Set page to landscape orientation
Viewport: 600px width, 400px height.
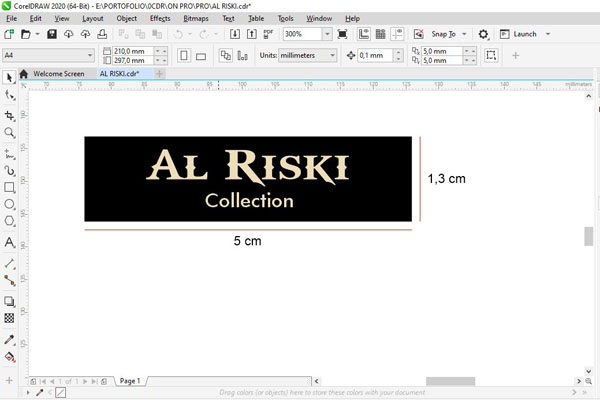coord(201,56)
